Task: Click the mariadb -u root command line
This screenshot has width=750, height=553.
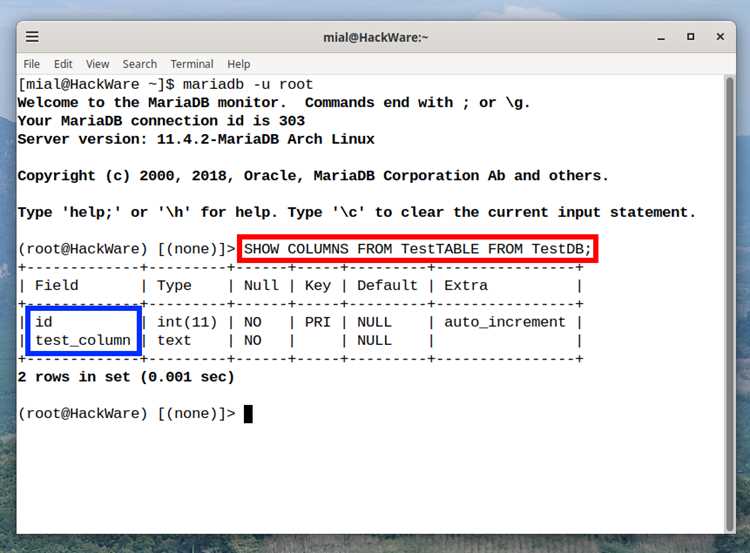Action: [248, 84]
